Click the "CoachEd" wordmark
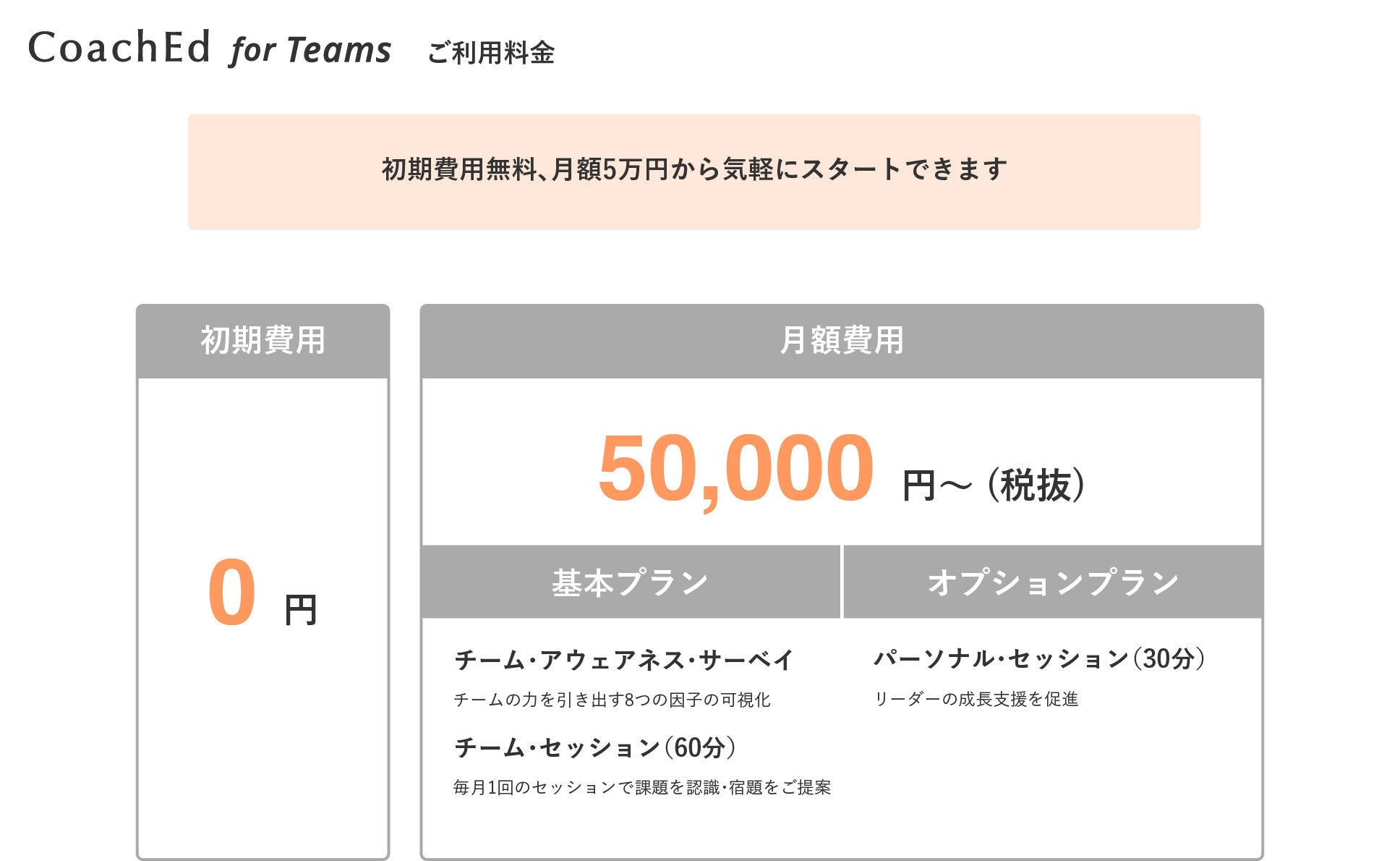Screen dimensions: 1400x861 pos(119,48)
